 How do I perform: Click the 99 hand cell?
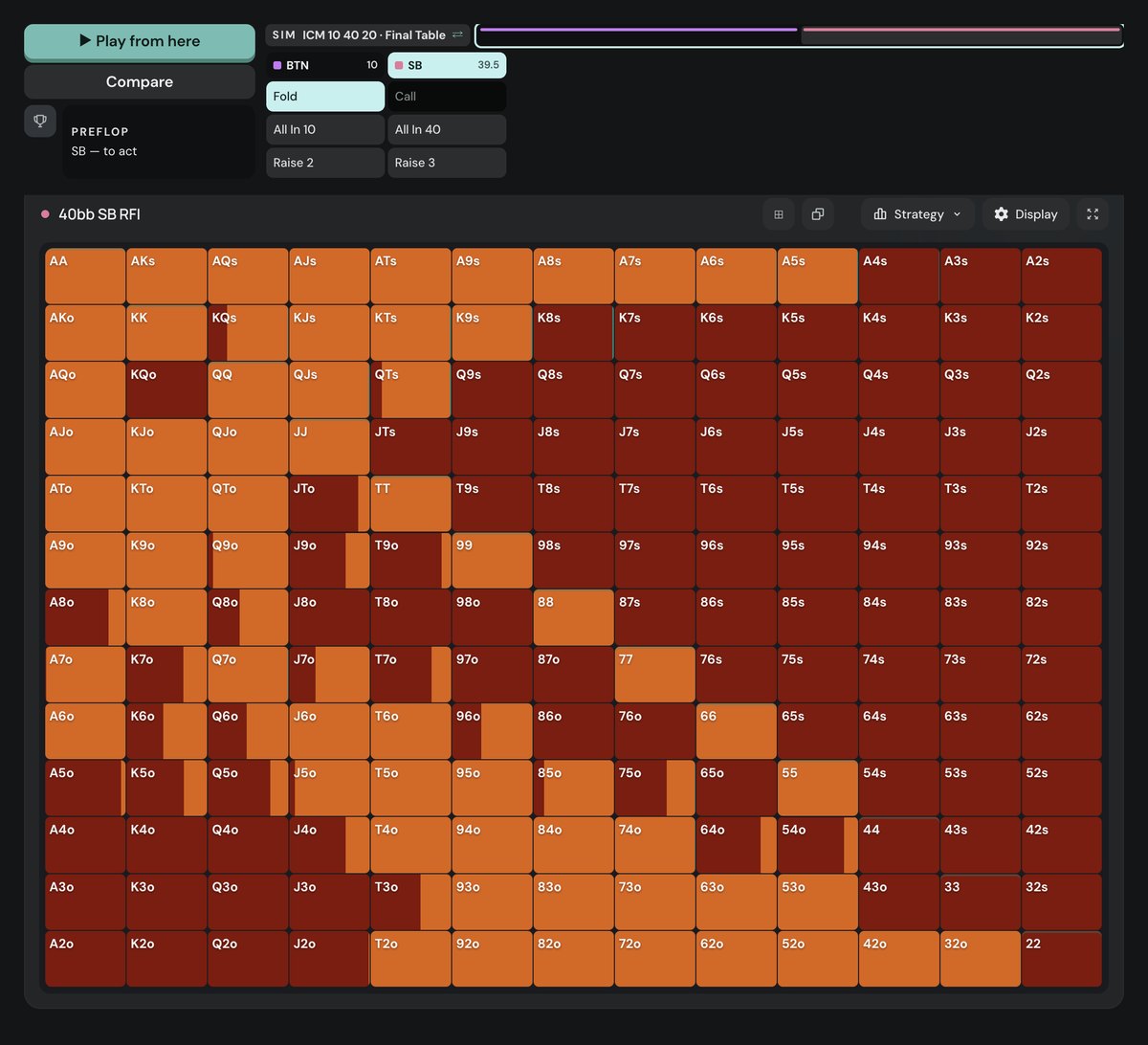(492, 561)
